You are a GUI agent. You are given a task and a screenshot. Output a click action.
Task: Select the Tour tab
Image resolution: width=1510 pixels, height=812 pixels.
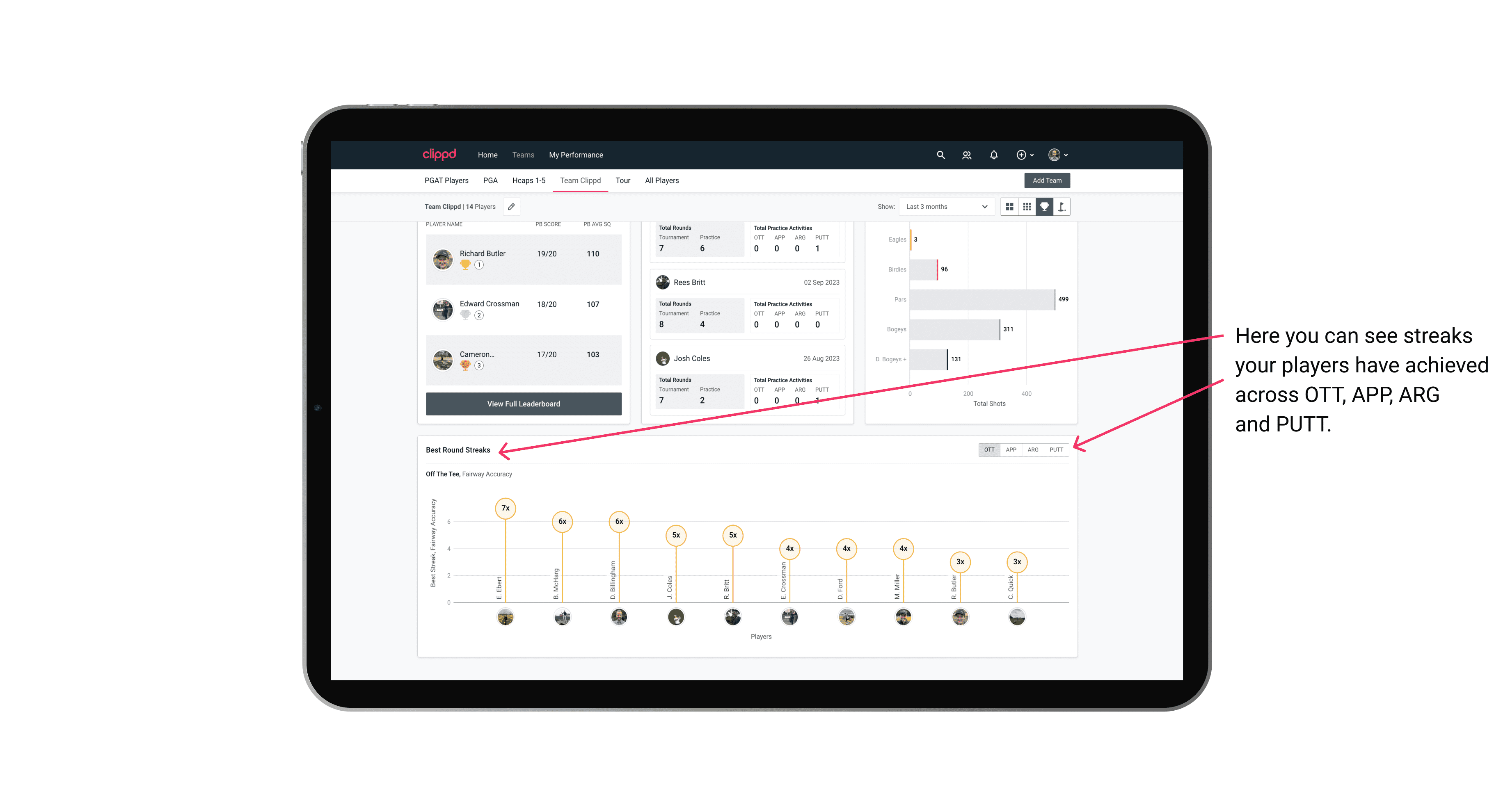[623, 181]
